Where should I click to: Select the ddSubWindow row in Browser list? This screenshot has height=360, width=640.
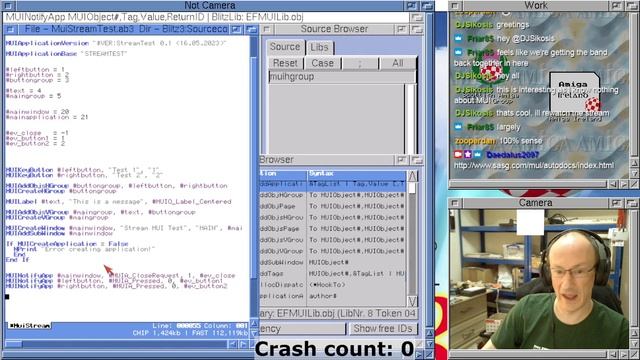333,262
